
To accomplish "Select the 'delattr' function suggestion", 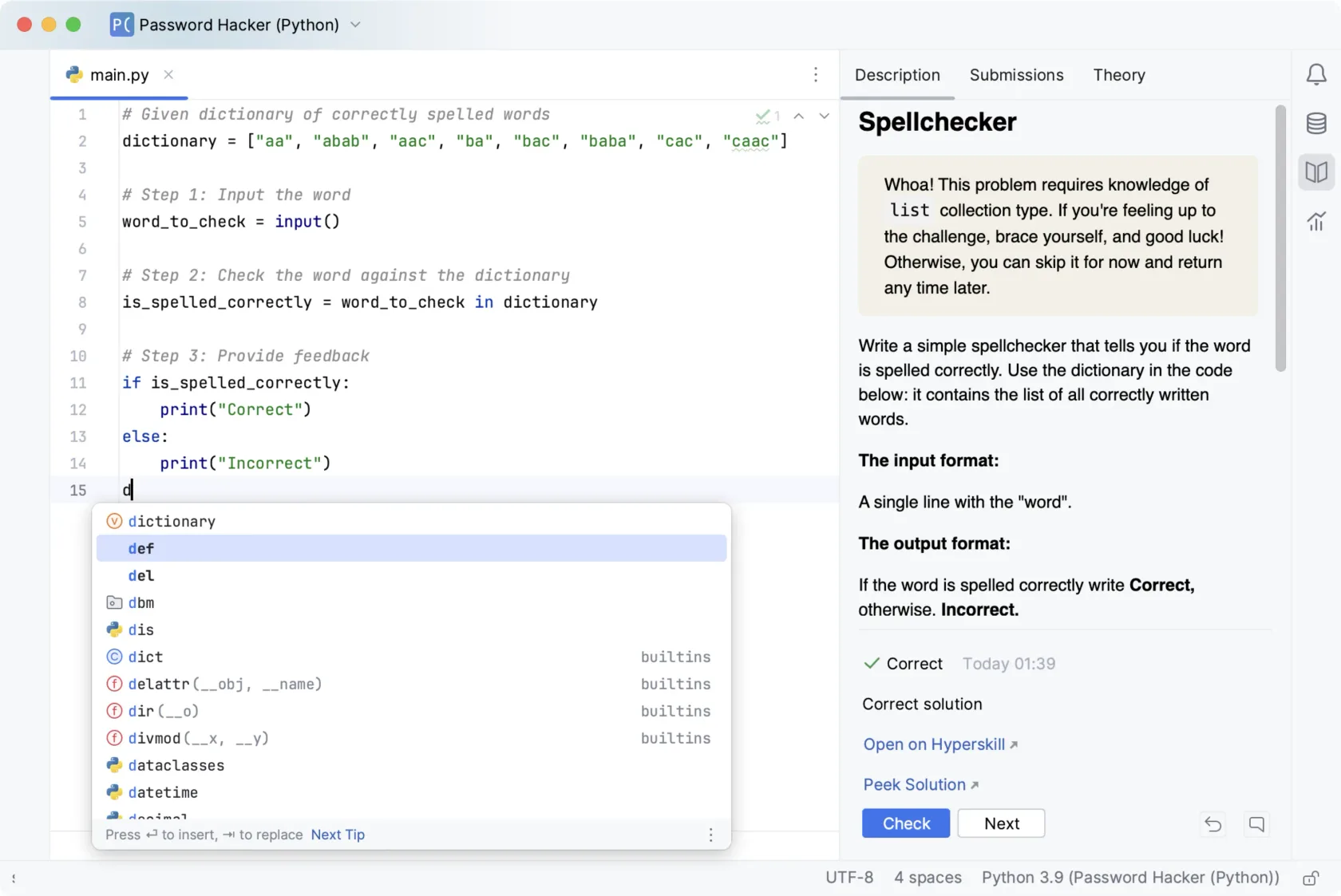I will tap(411, 684).
